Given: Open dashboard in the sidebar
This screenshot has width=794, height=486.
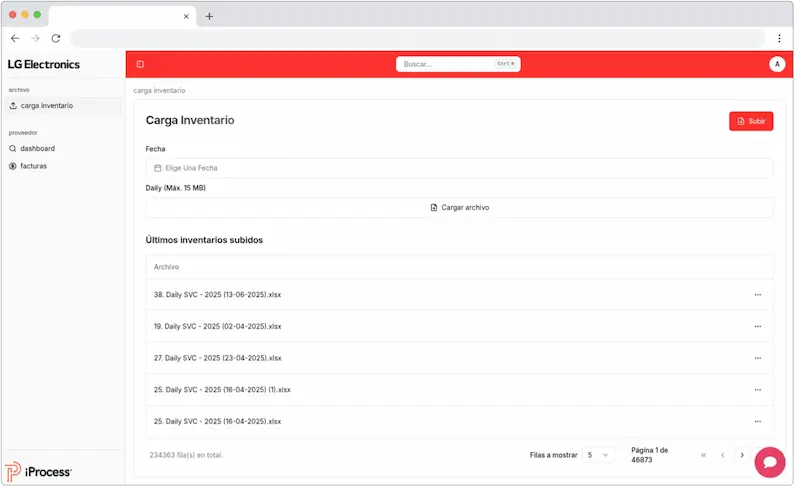Looking at the screenshot, I should click(37, 148).
